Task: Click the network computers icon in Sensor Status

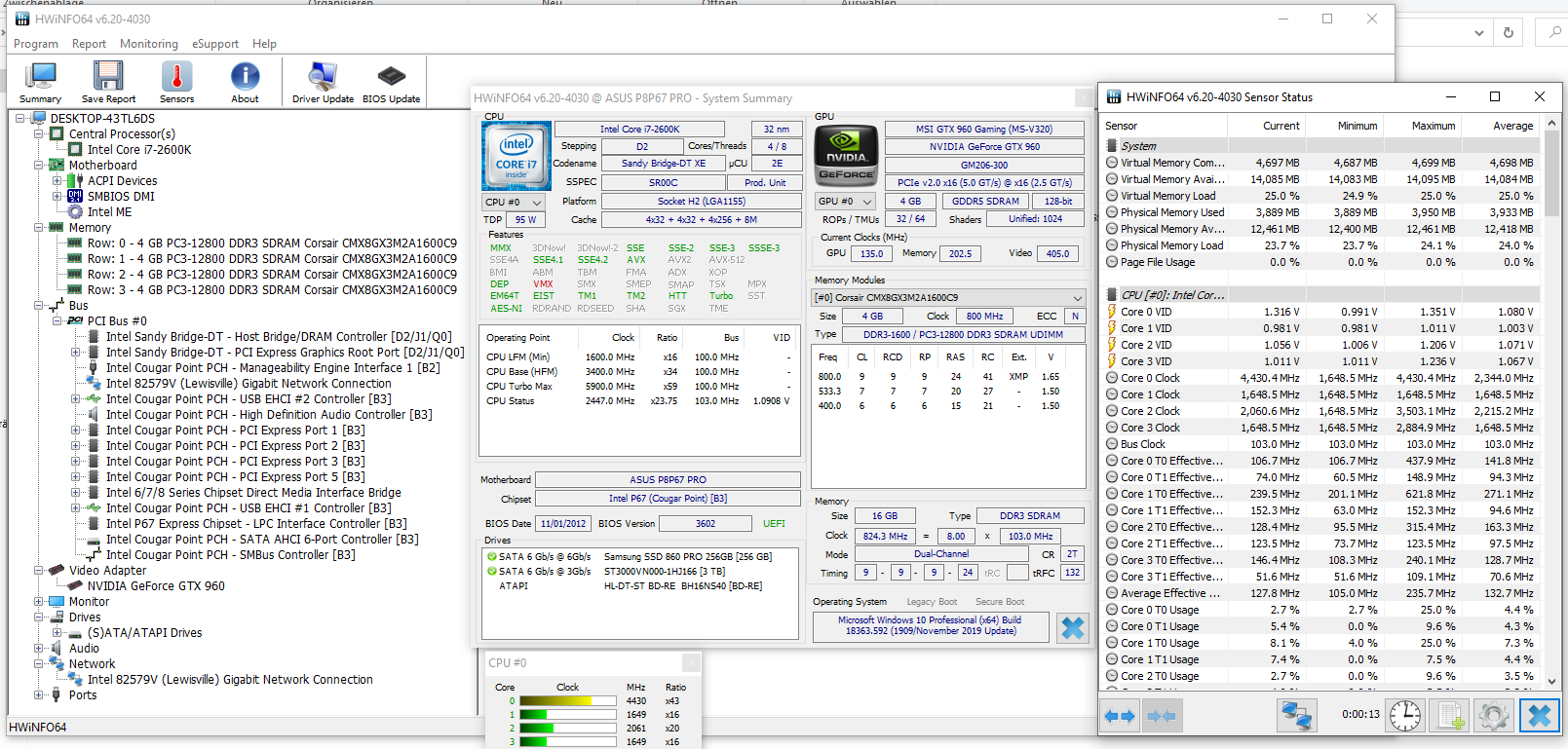Action: point(1297,716)
